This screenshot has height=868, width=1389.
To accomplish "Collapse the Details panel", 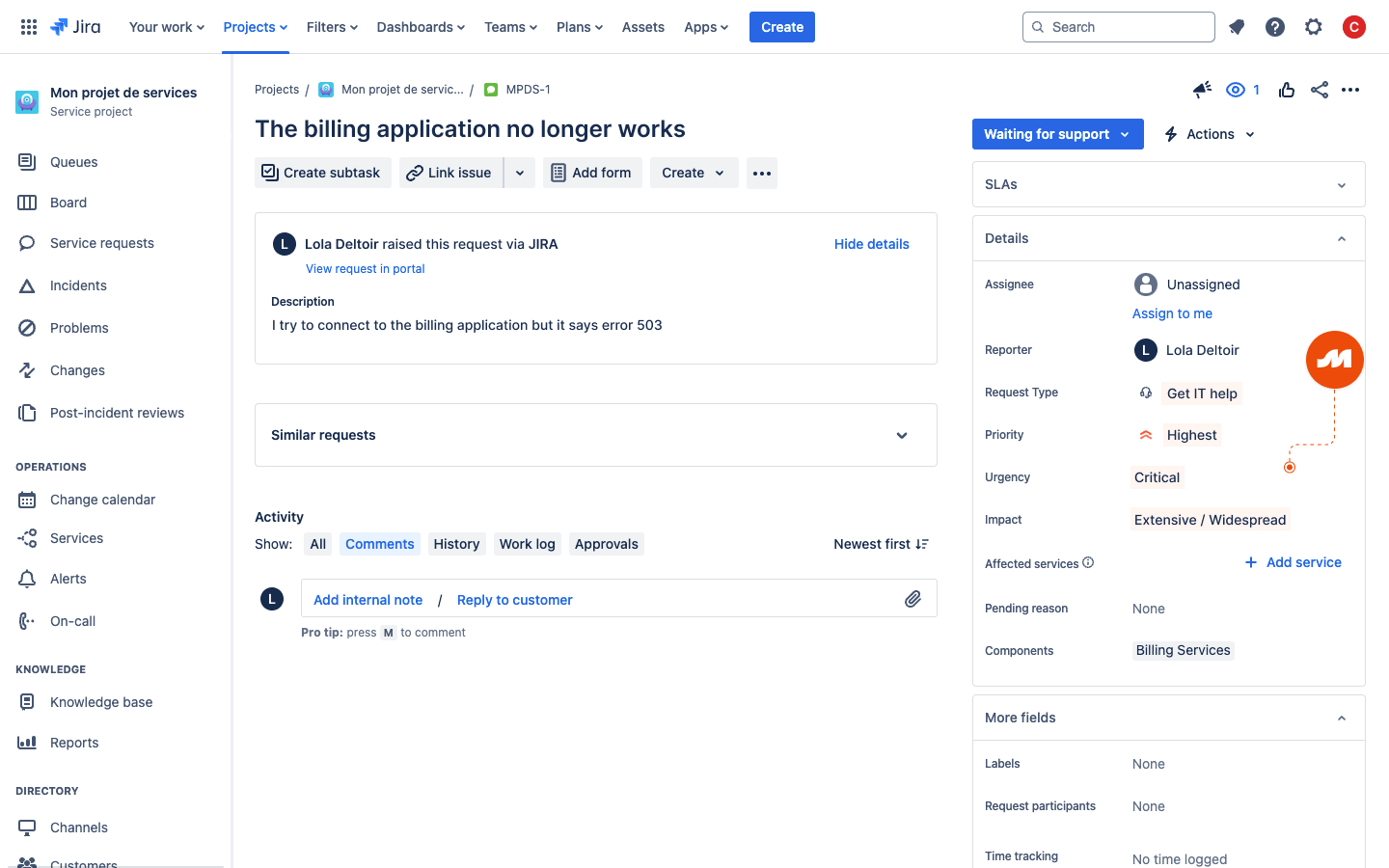I will [1341, 238].
